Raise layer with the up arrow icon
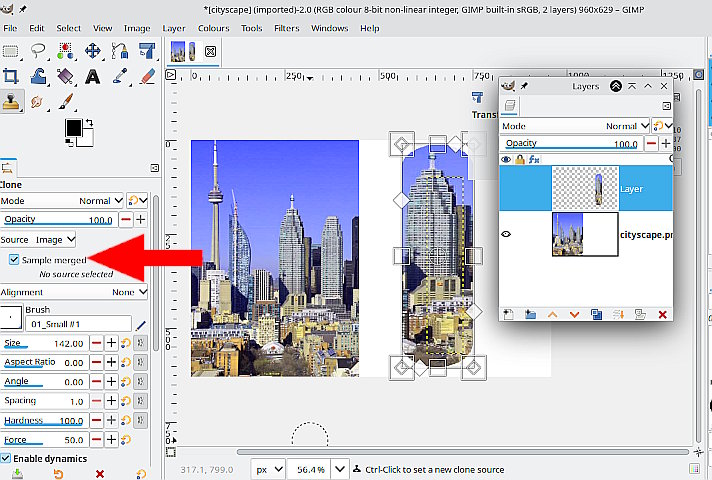 [x=551, y=314]
